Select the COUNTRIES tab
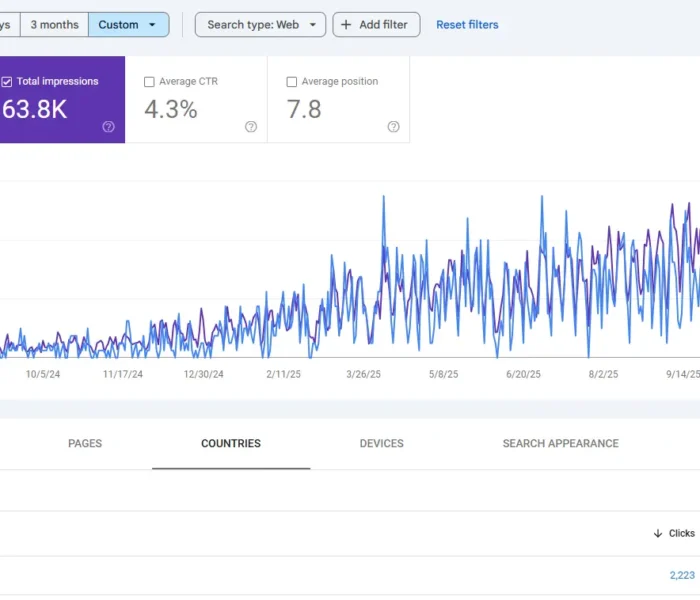This screenshot has height=600, width=700. 231,444
